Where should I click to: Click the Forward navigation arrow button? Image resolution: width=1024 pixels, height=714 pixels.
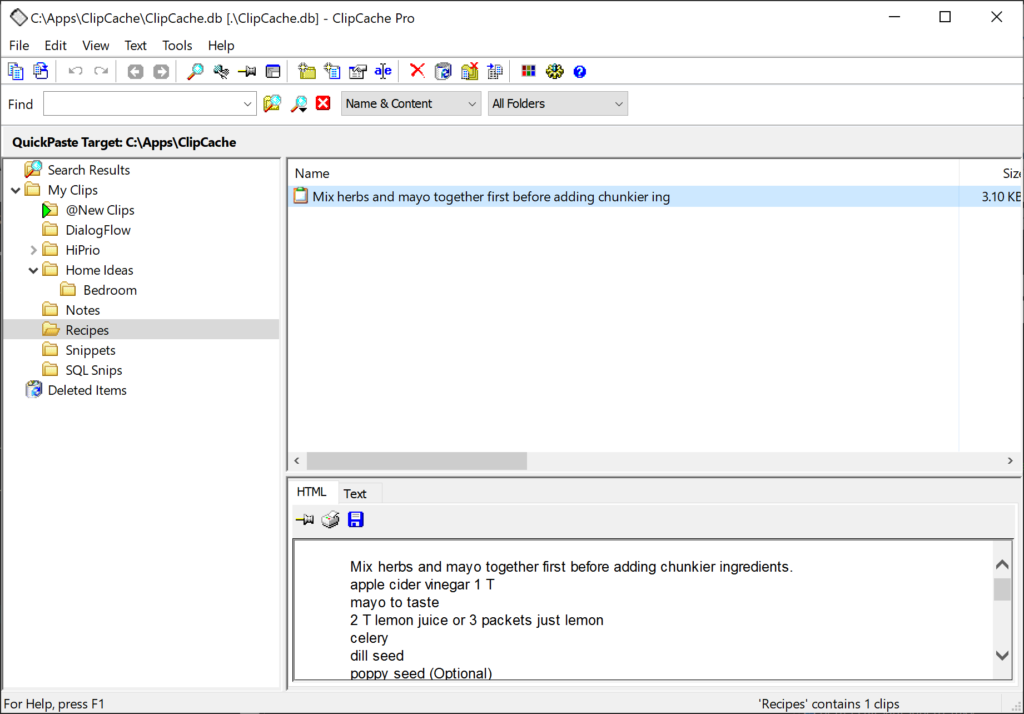point(161,71)
